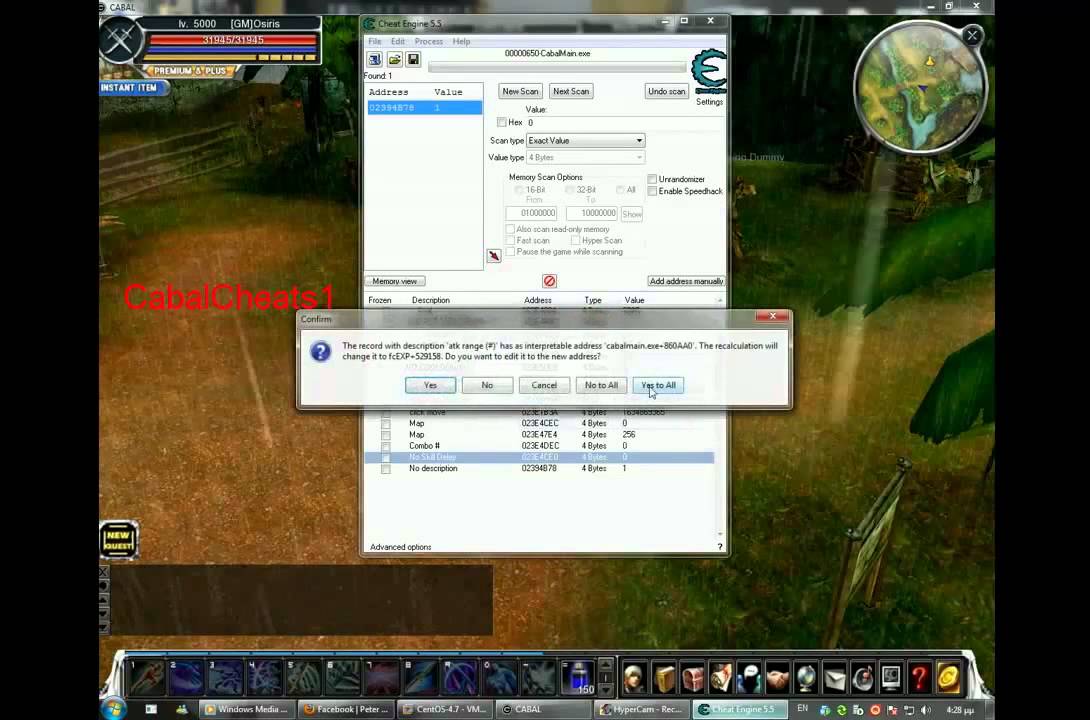Use skill slot 1 on the hotbar

click(146, 677)
